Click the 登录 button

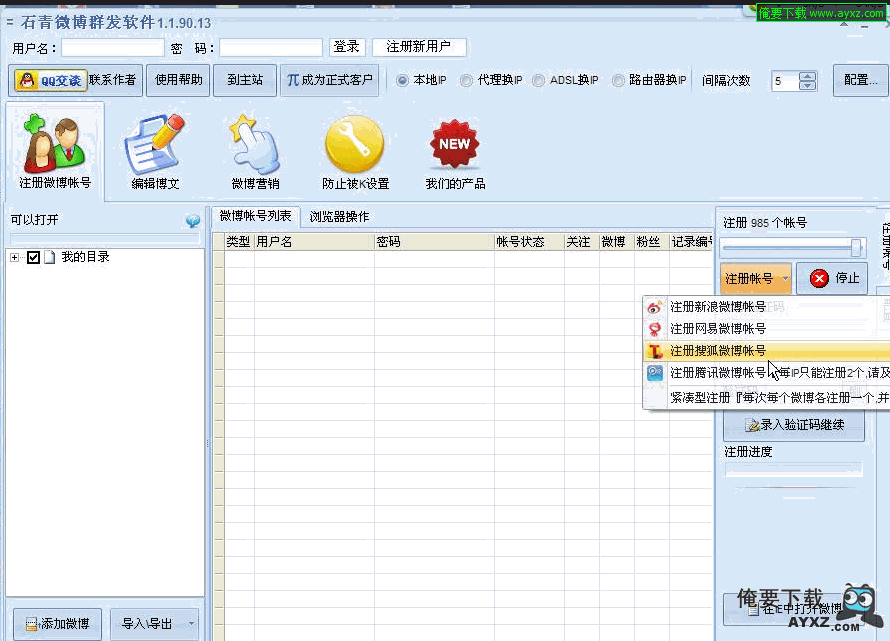(x=347, y=47)
